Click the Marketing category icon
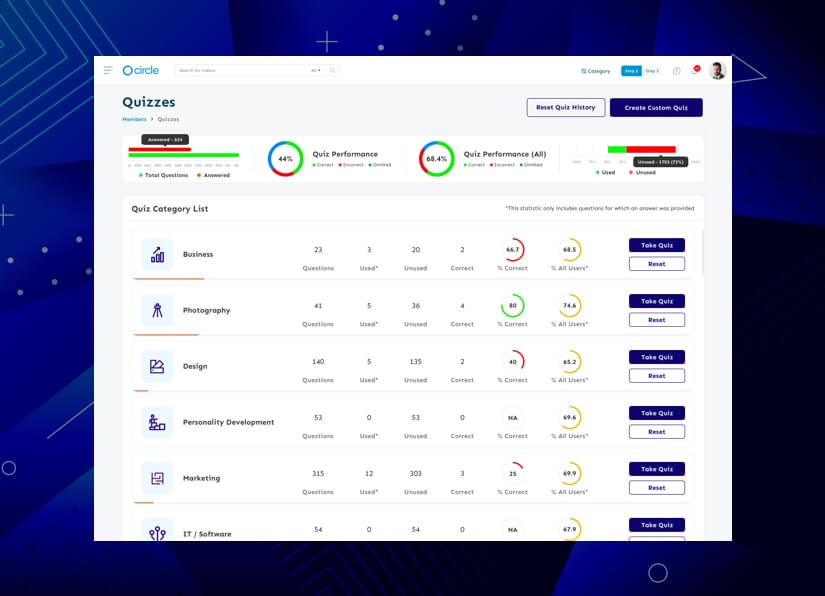The image size is (825, 596). click(157, 479)
